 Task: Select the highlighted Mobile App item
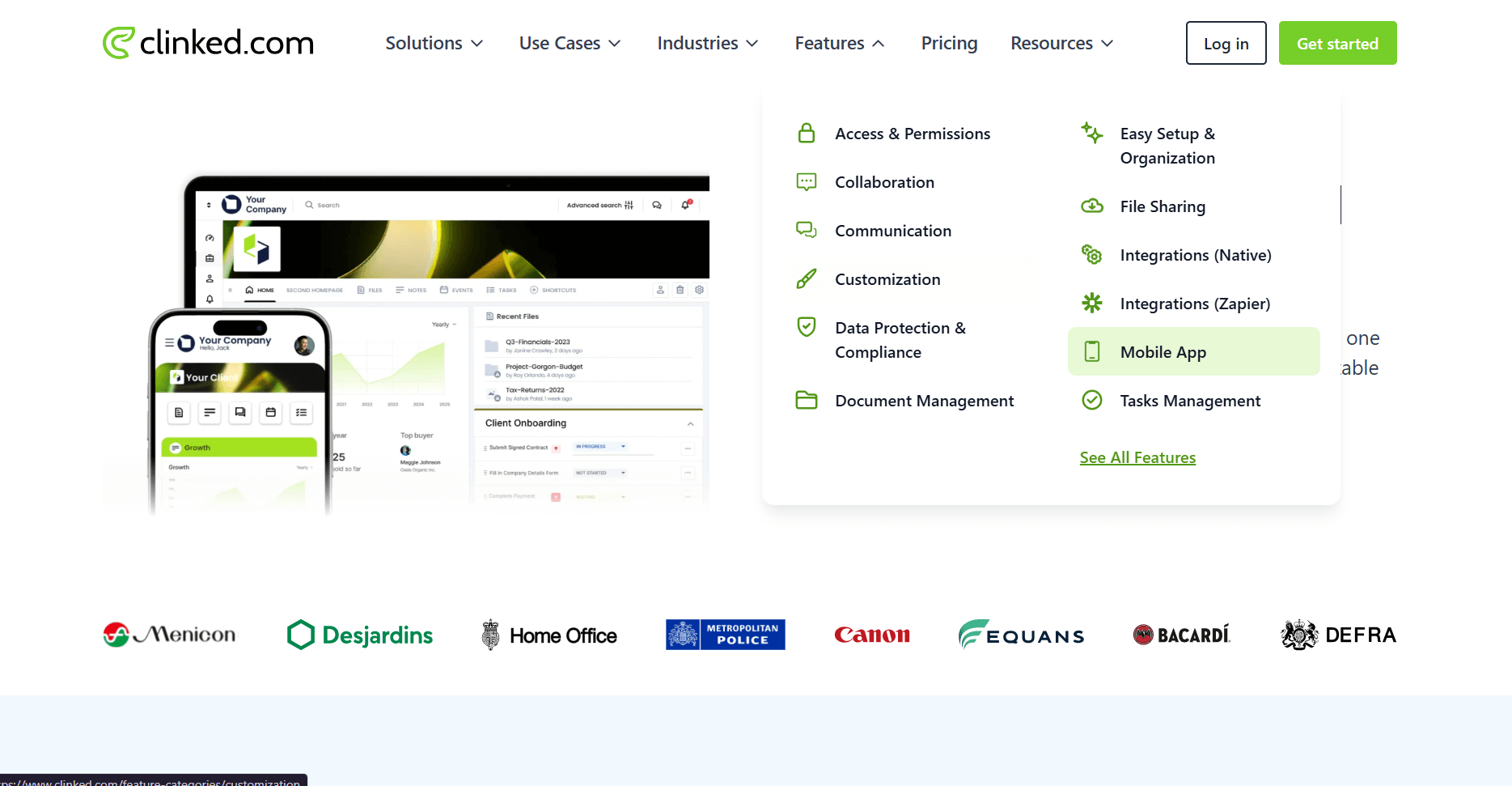[x=1193, y=351]
